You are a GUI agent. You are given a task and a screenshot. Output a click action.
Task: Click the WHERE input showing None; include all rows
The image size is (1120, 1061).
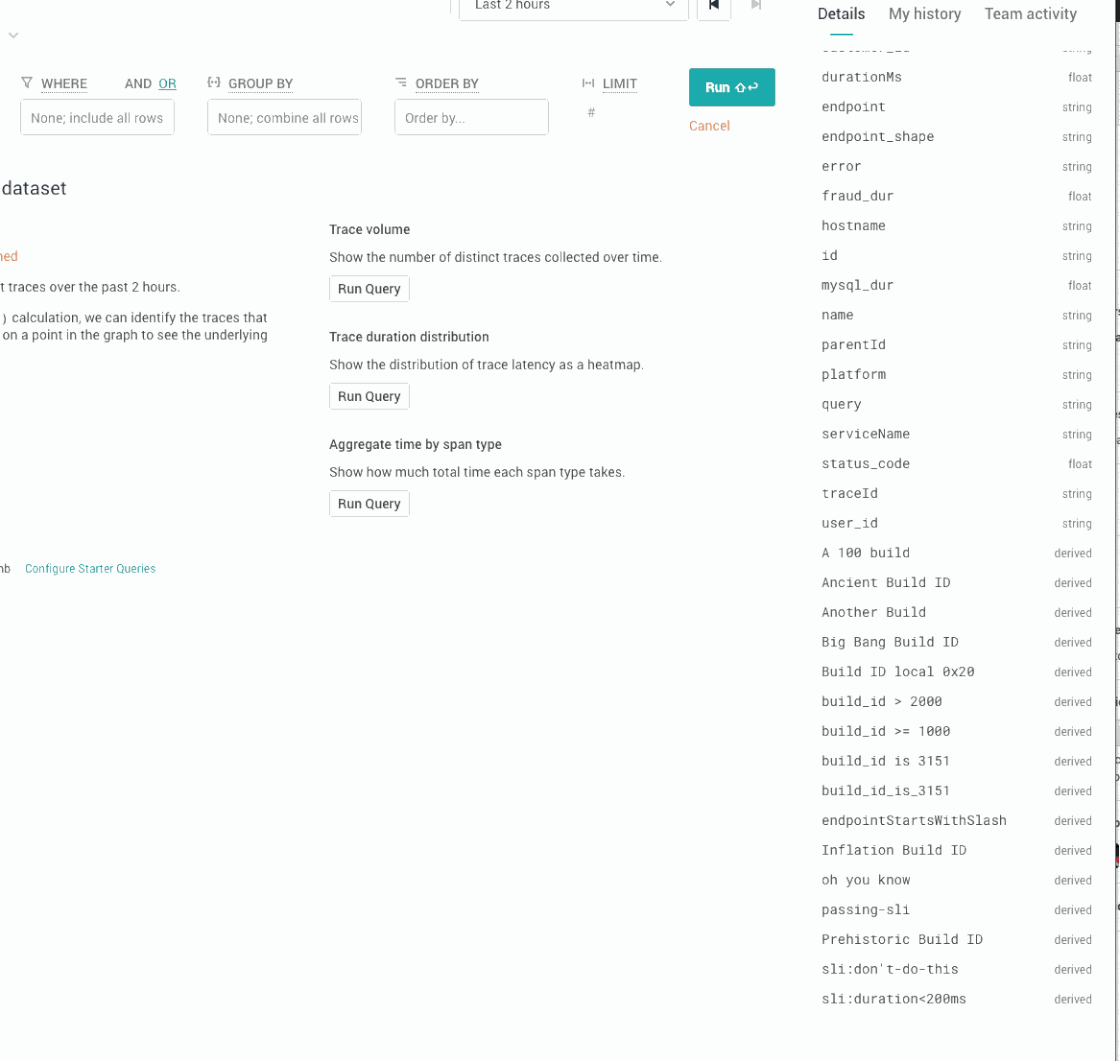pos(97,117)
